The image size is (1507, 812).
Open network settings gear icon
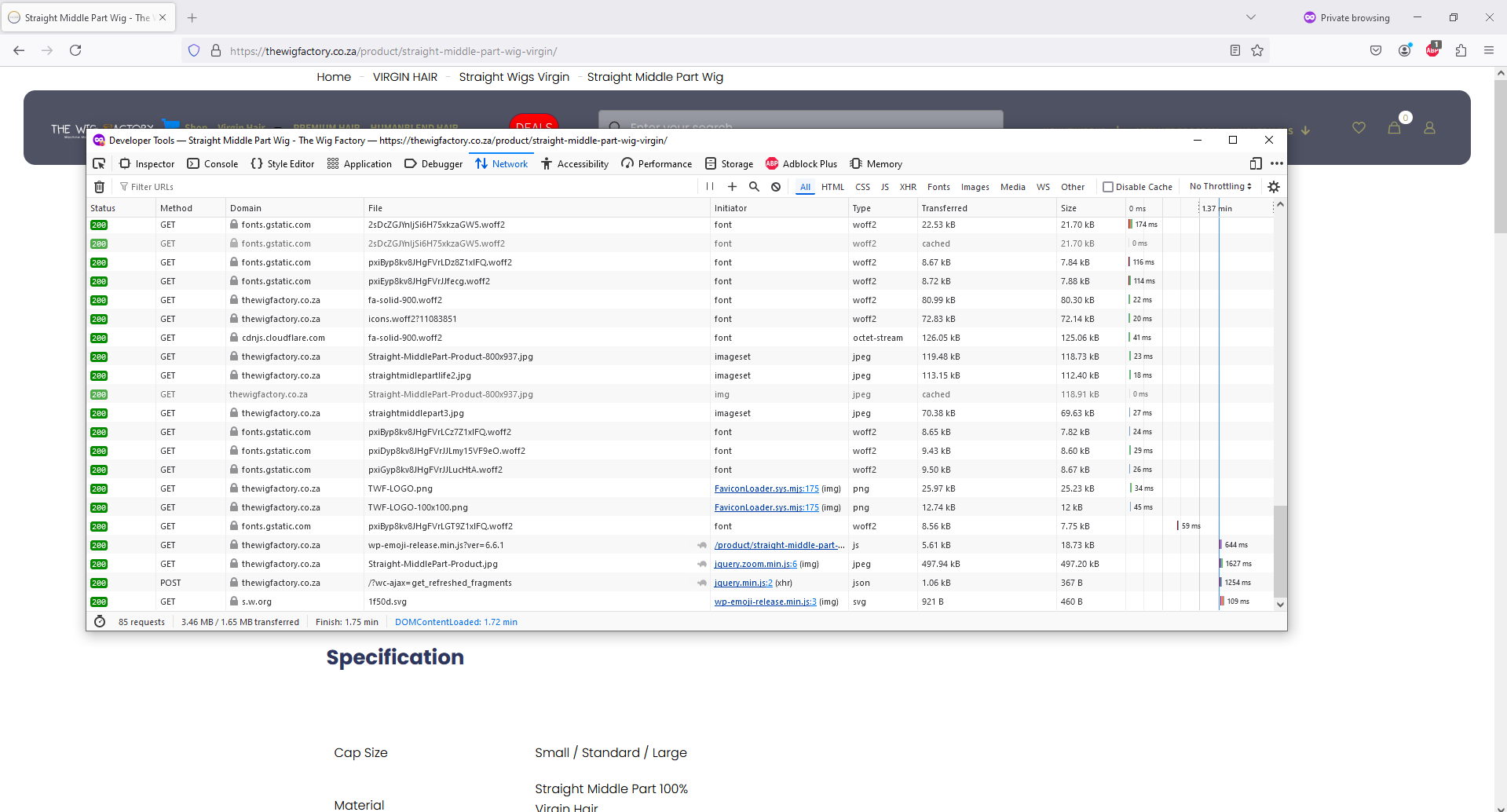(x=1274, y=187)
